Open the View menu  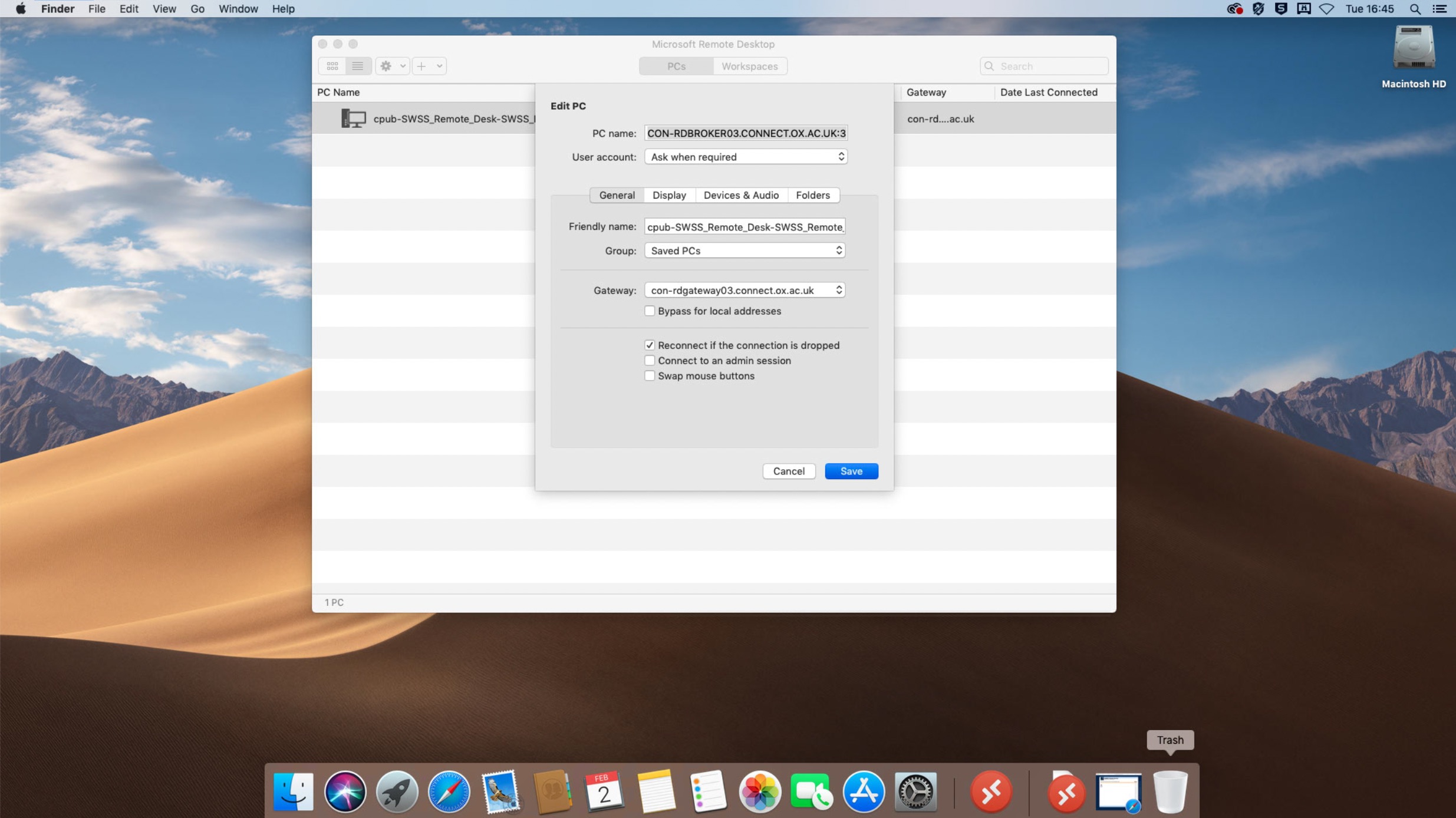[x=164, y=9]
